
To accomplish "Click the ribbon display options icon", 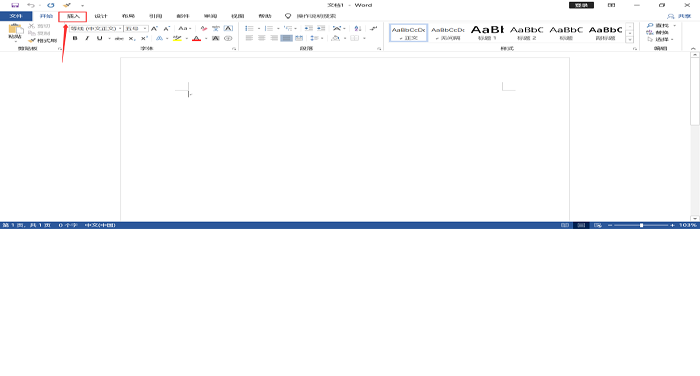I will point(612,5).
